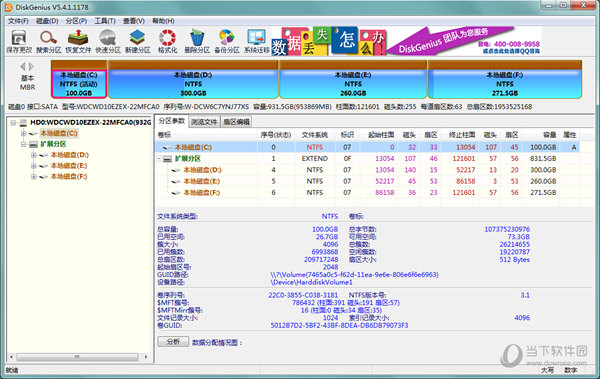Viewport: 600px width, 379px height.
Task: Click the 删除分区 delete partition icon
Action: 197,41
